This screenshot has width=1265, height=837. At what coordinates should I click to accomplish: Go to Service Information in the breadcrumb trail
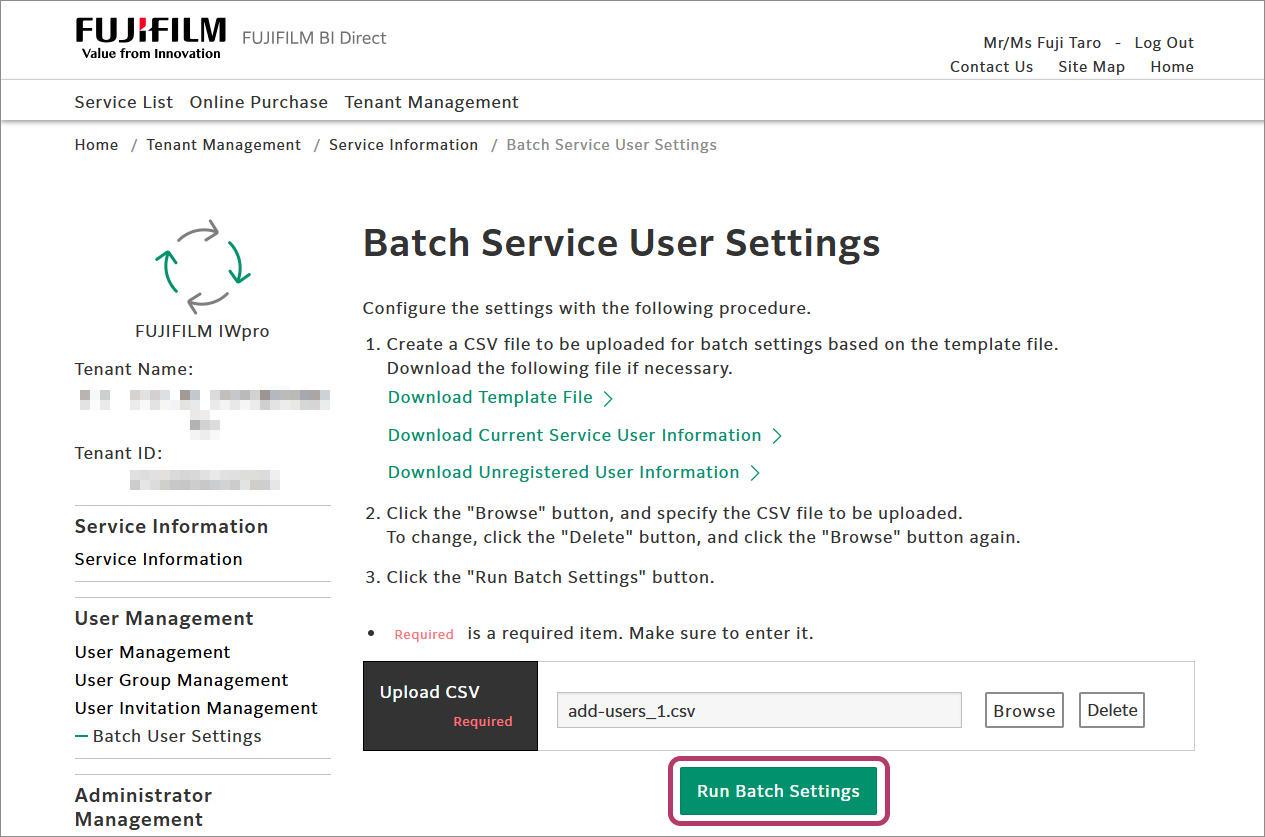click(403, 145)
